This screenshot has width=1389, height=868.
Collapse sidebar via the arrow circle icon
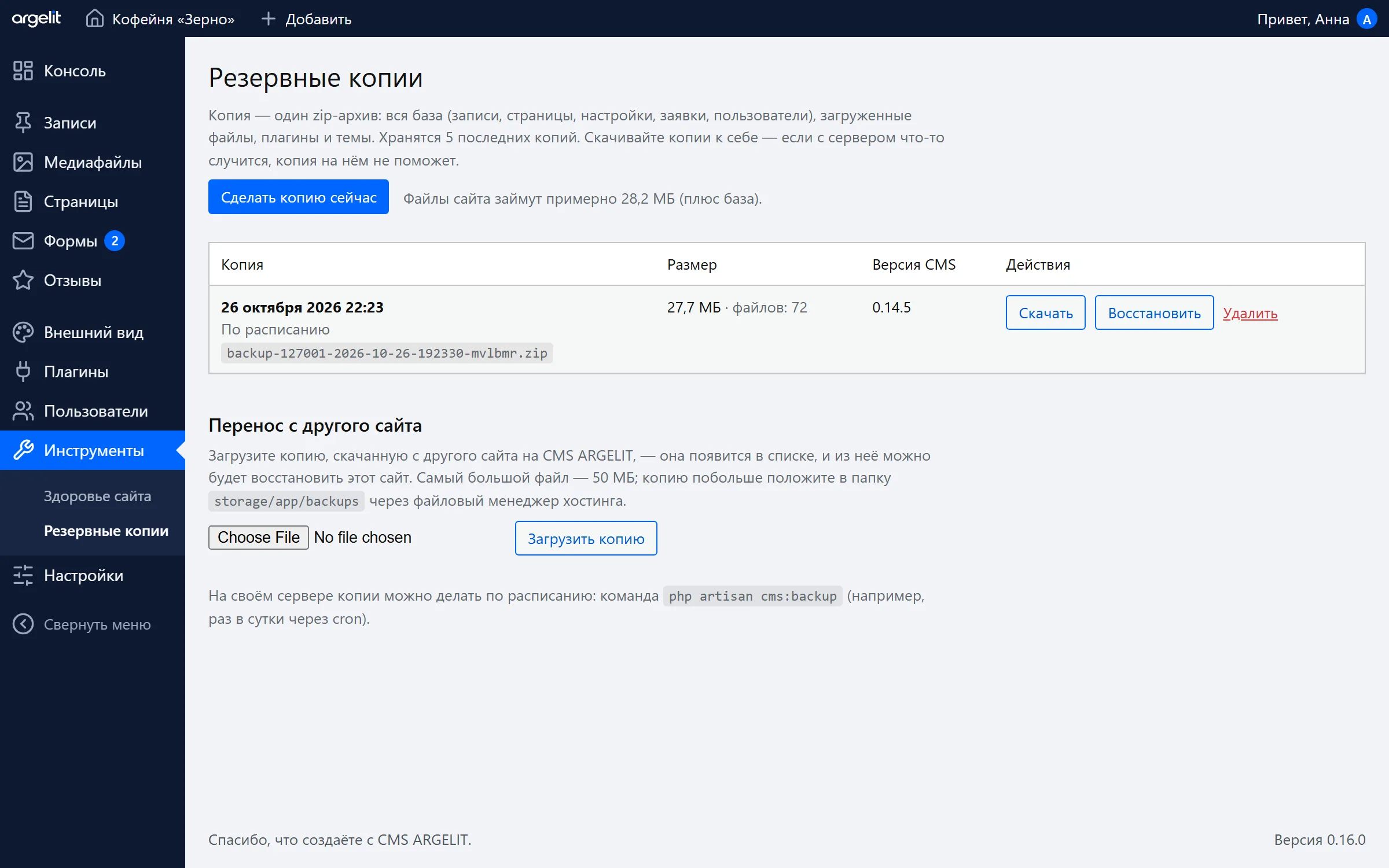click(x=23, y=624)
